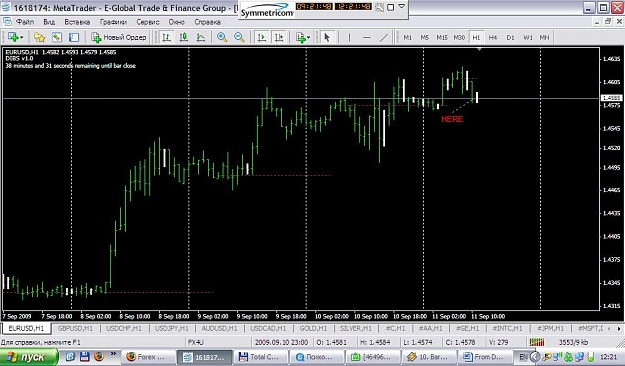The height and width of the screenshot is (366, 625).
Task: Open the Файл menu
Action: tap(25, 22)
